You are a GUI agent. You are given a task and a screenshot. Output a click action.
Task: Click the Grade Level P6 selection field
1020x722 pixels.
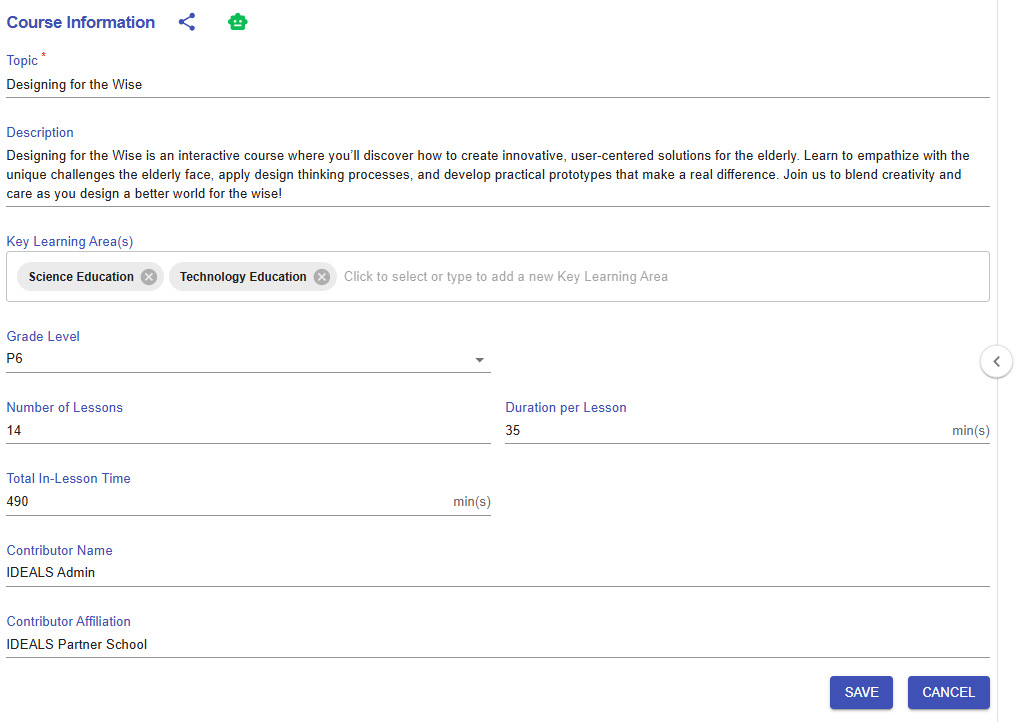[x=240, y=359]
